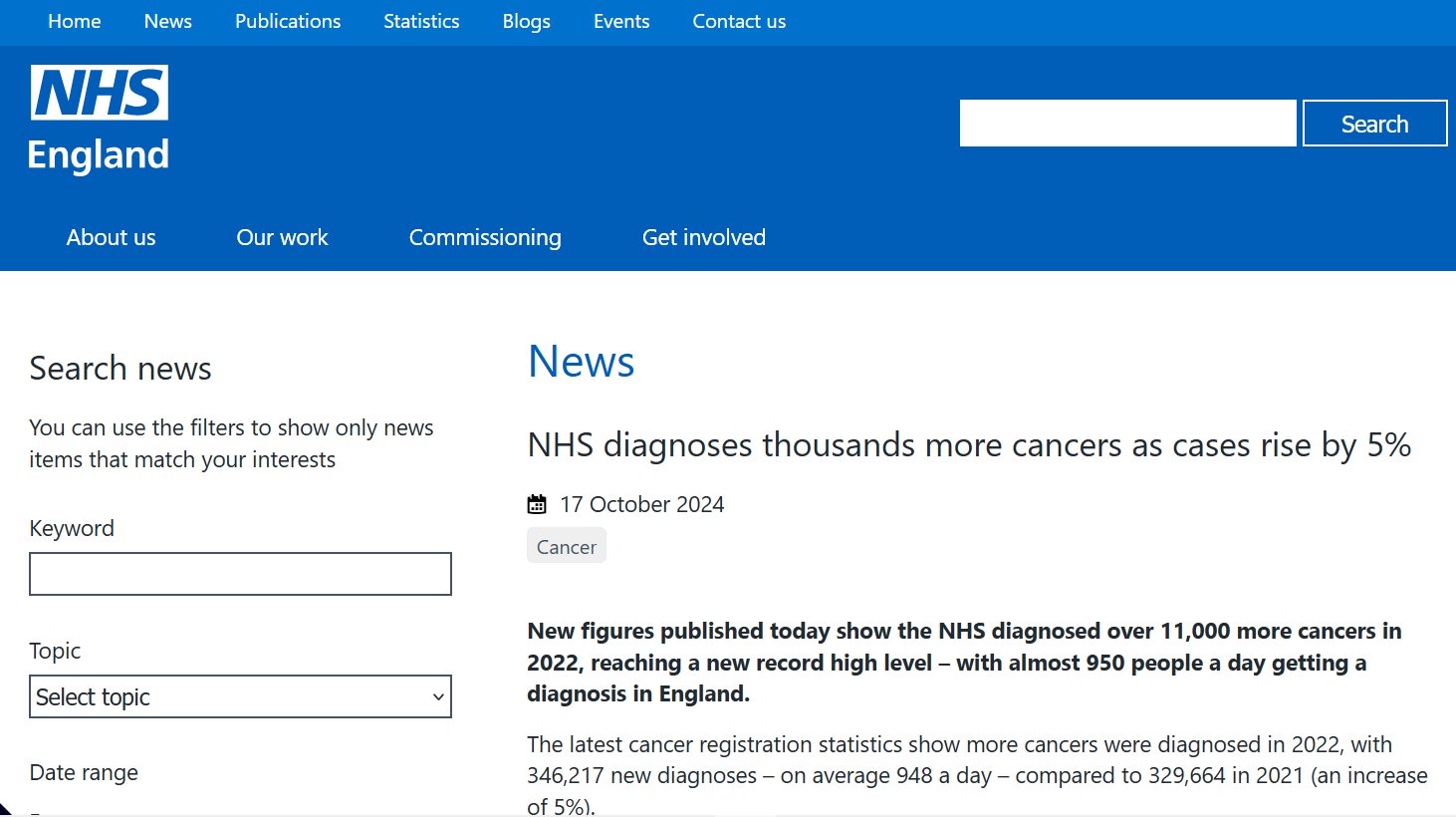The image size is (1456, 817).
Task: Open the Commissioning section
Action: coord(485,237)
